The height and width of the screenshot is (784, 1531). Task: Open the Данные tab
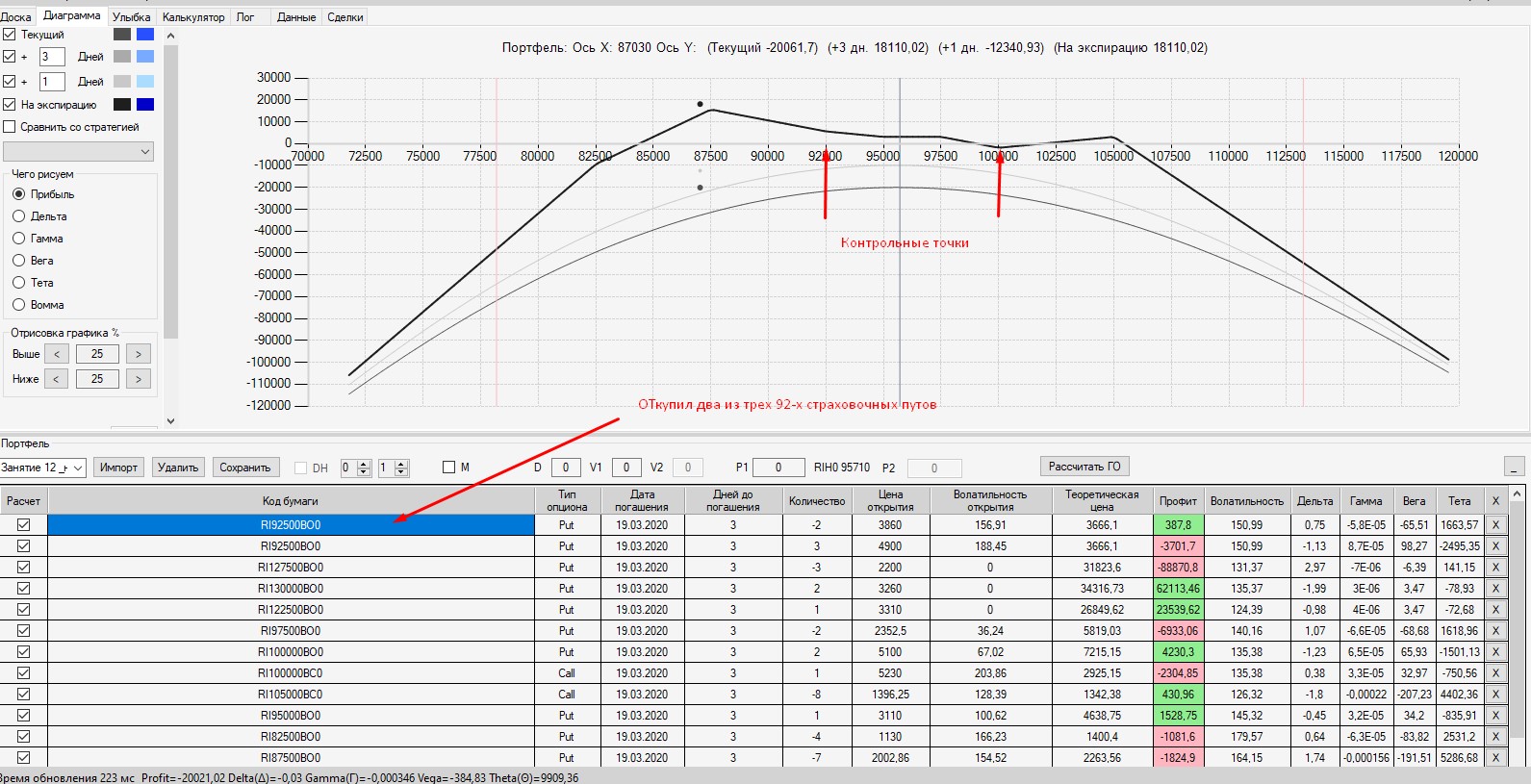pyautogui.click(x=296, y=17)
